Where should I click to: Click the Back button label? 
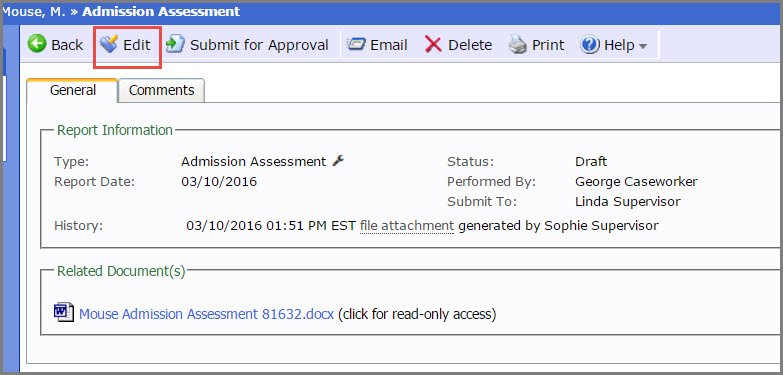67,45
